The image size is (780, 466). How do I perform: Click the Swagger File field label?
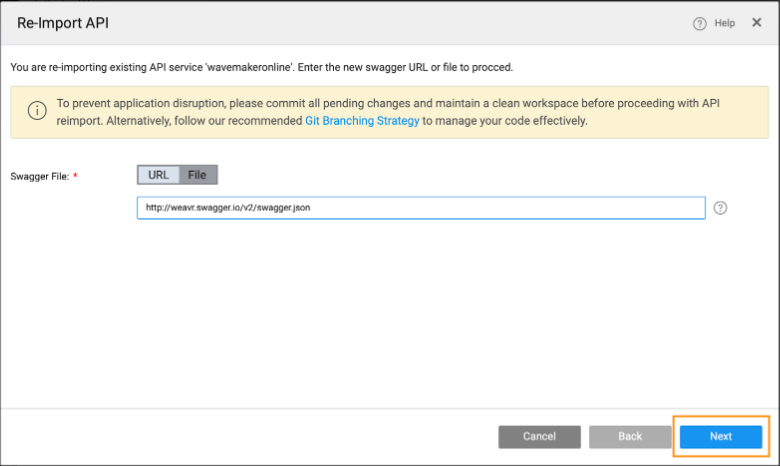38,176
